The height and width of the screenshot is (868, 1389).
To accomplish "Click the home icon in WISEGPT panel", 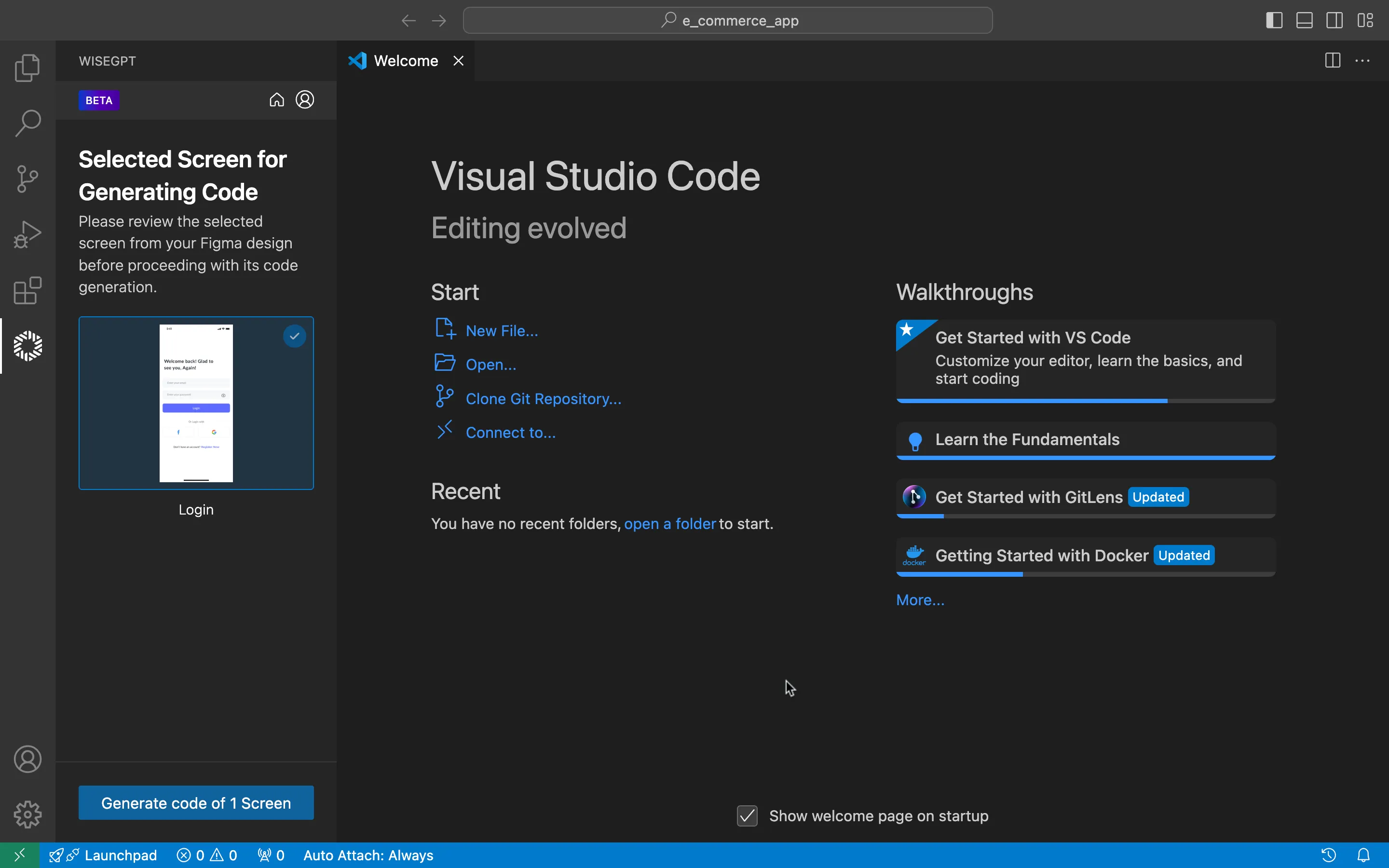I will pyautogui.click(x=277, y=100).
